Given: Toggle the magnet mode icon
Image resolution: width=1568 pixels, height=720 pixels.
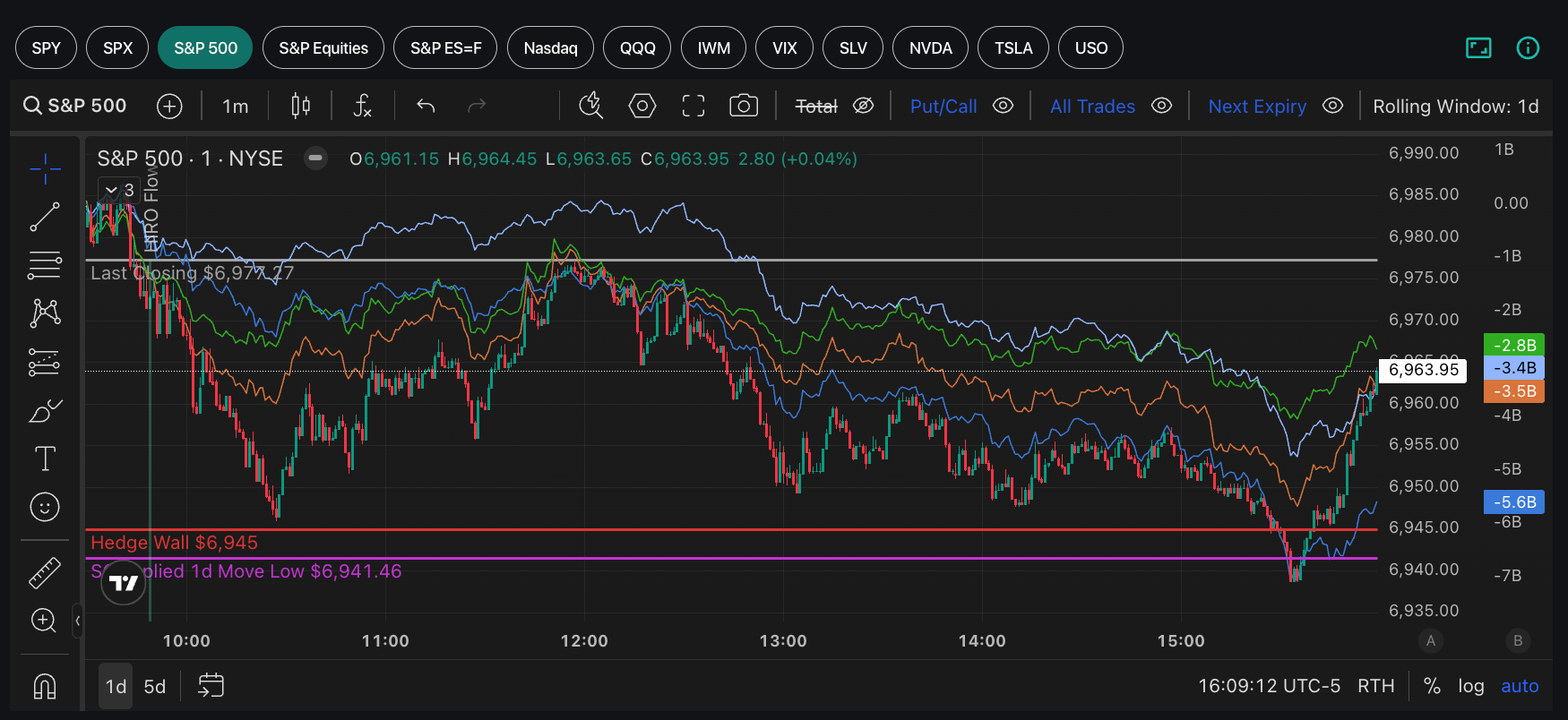Looking at the screenshot, I should coord(45,686).
